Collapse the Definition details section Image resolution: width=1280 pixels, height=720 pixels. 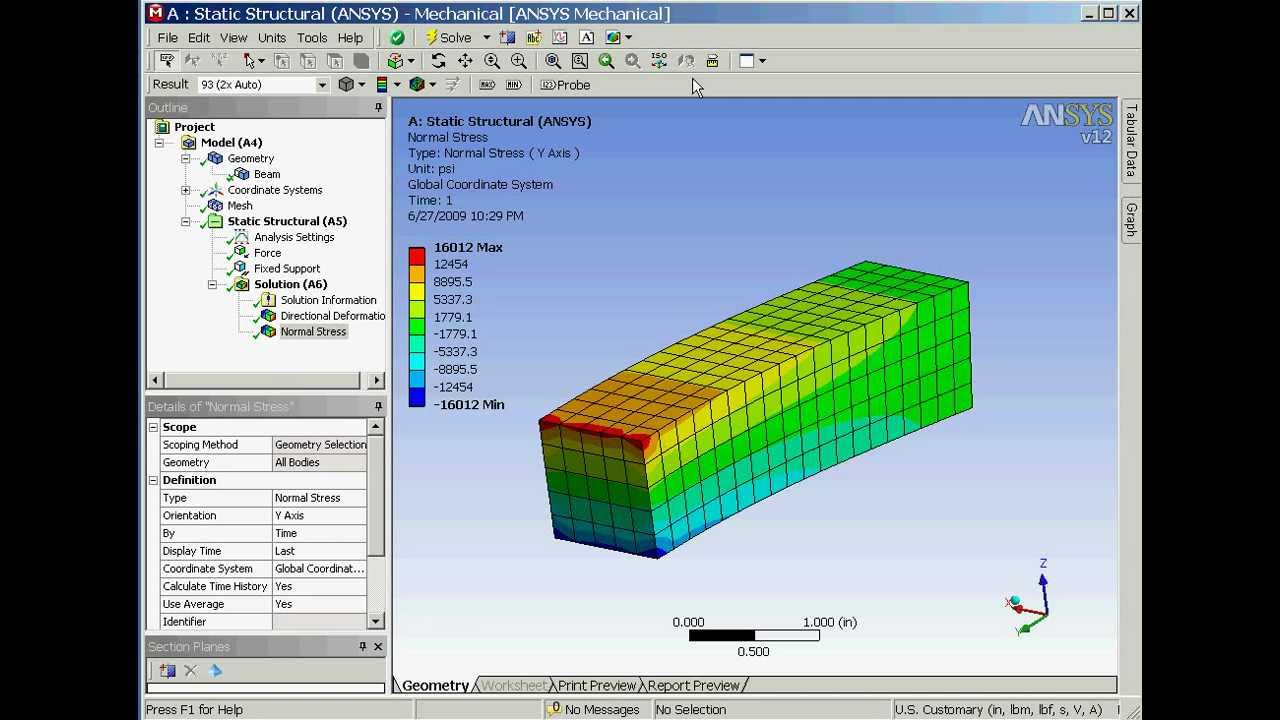(x=153, y=480)
